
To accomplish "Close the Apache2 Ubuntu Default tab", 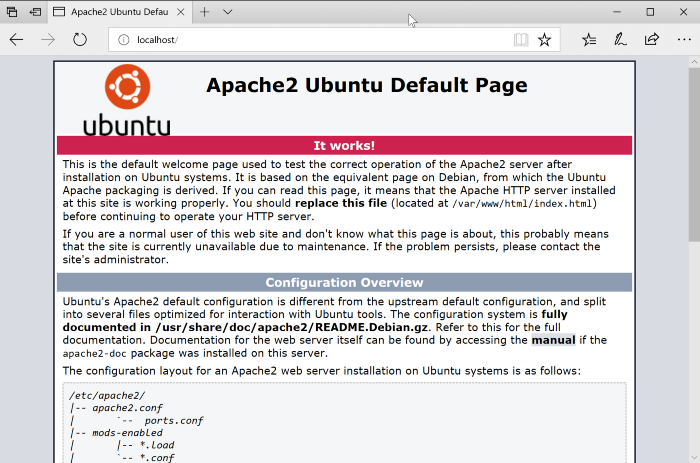I will click(181, 12).
